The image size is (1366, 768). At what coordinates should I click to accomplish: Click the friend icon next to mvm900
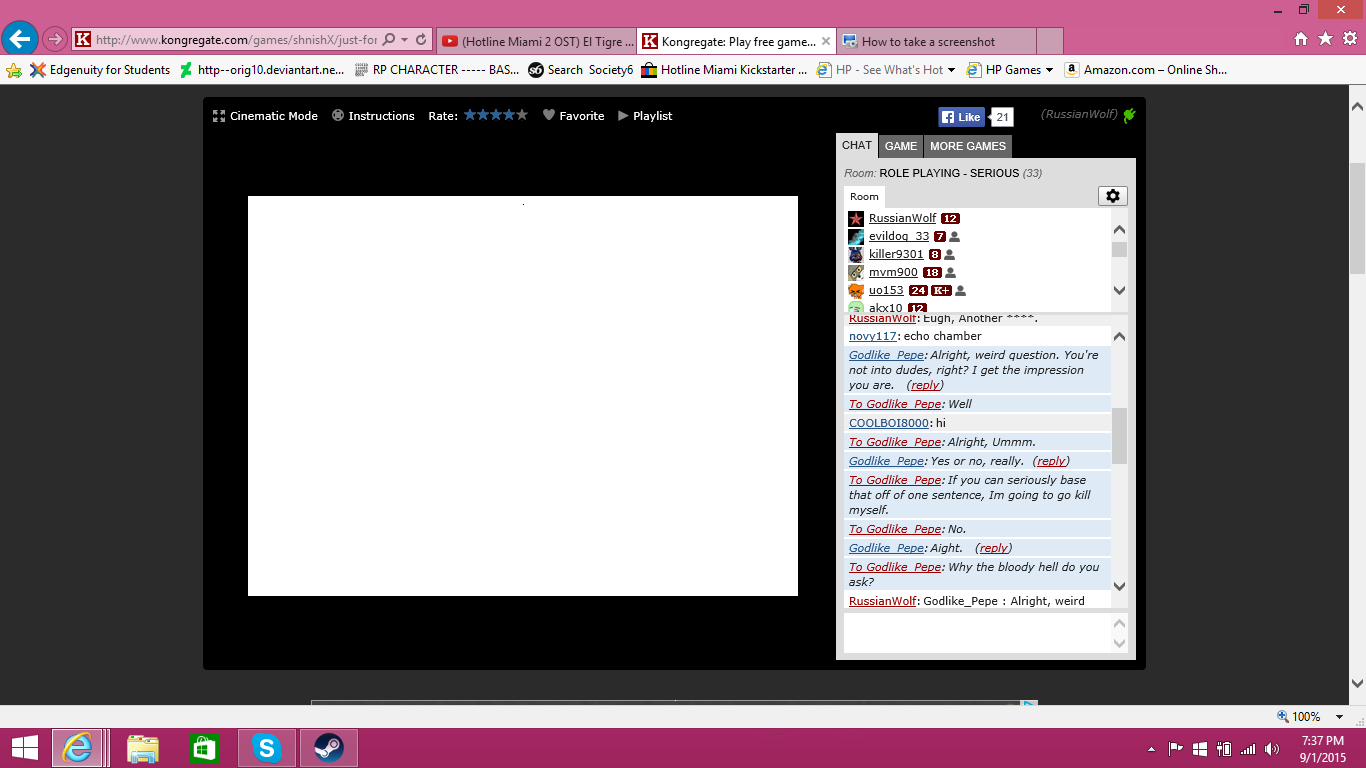click(x=950, y=273)
